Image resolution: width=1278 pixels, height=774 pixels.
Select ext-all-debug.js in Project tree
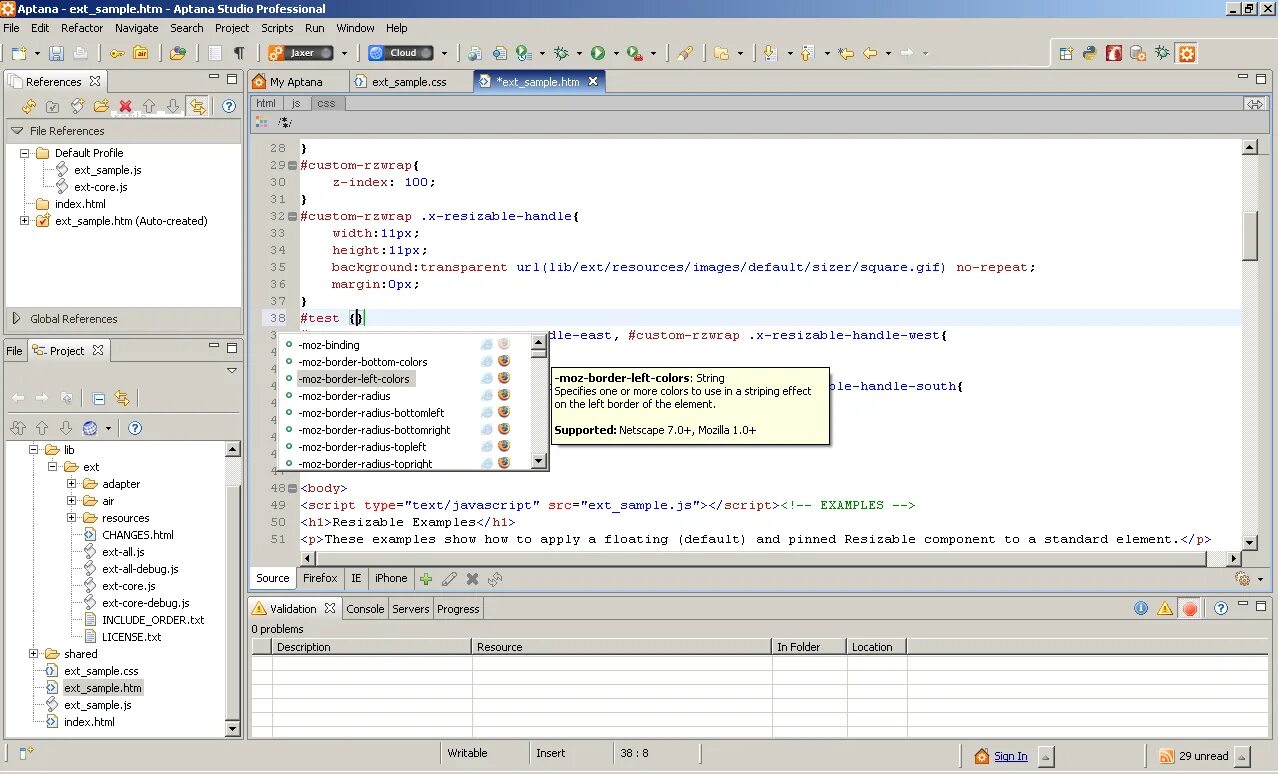point(140,569)
